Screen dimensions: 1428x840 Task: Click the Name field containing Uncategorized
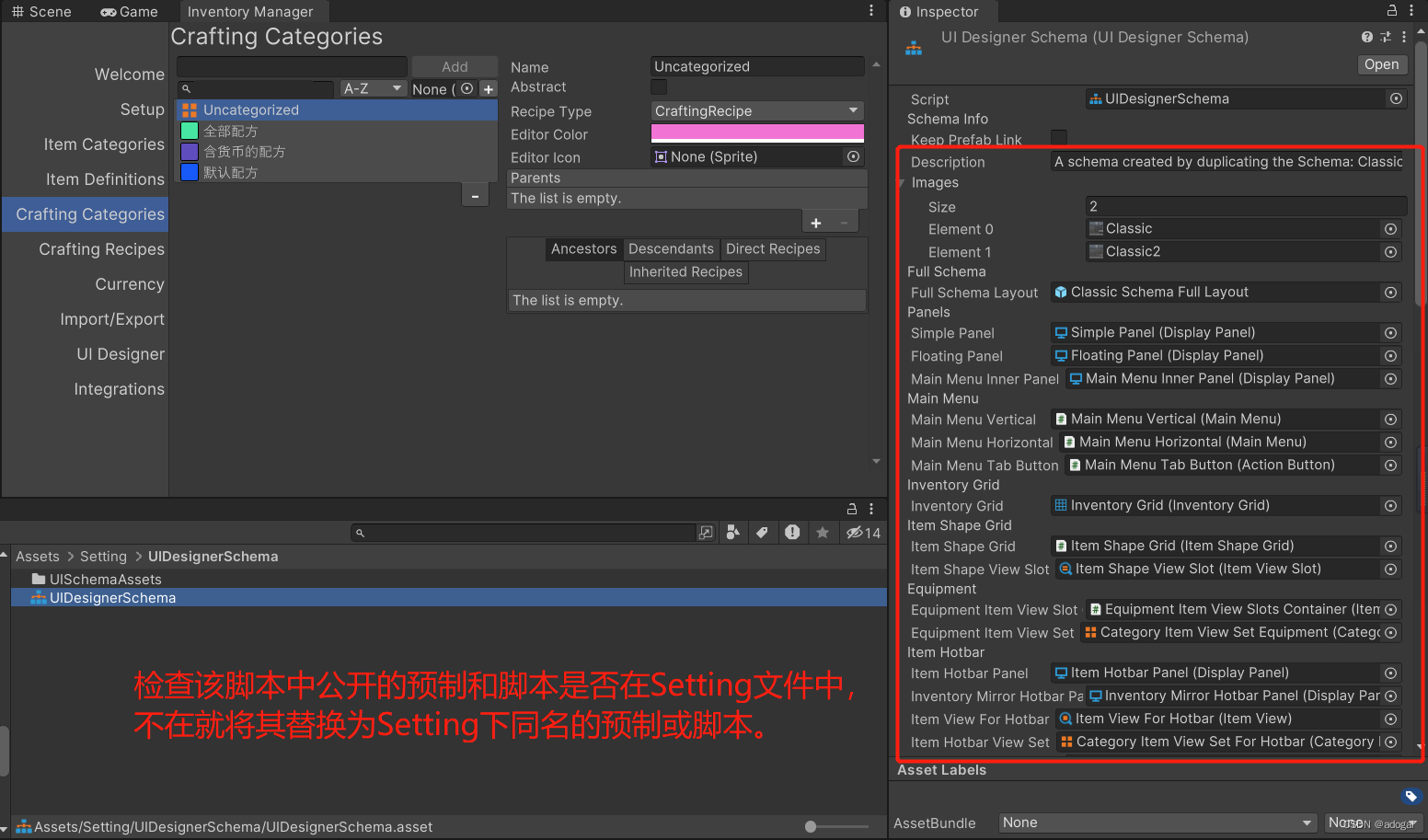[x=756, y=65]
